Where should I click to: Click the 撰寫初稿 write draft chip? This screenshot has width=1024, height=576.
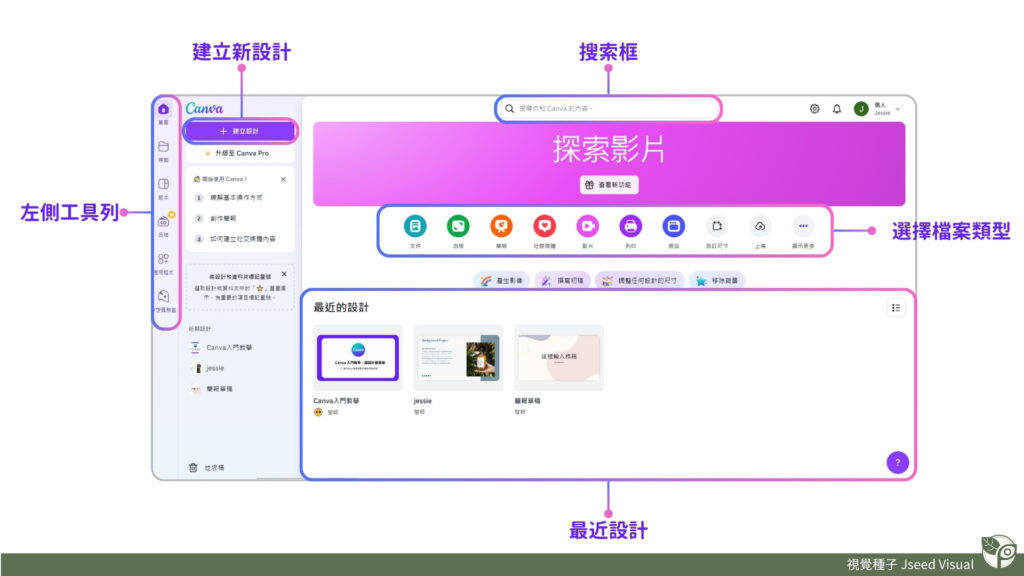coord(562,281)
